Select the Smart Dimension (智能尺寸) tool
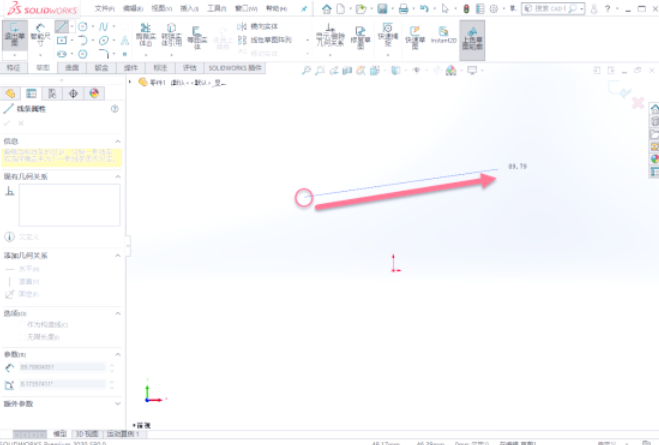Screen dimensions: 659x445 [41, 36]
